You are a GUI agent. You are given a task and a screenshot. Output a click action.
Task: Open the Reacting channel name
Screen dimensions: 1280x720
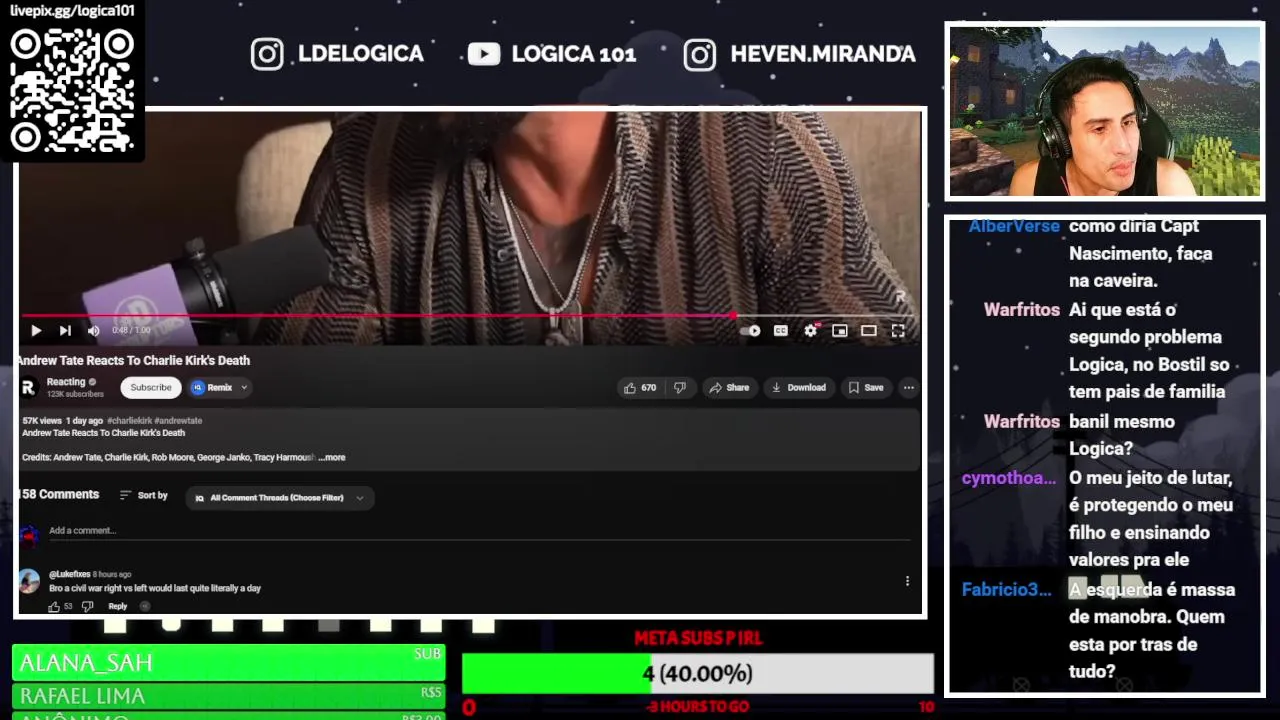pyautogui.click(x=66, y=382)
